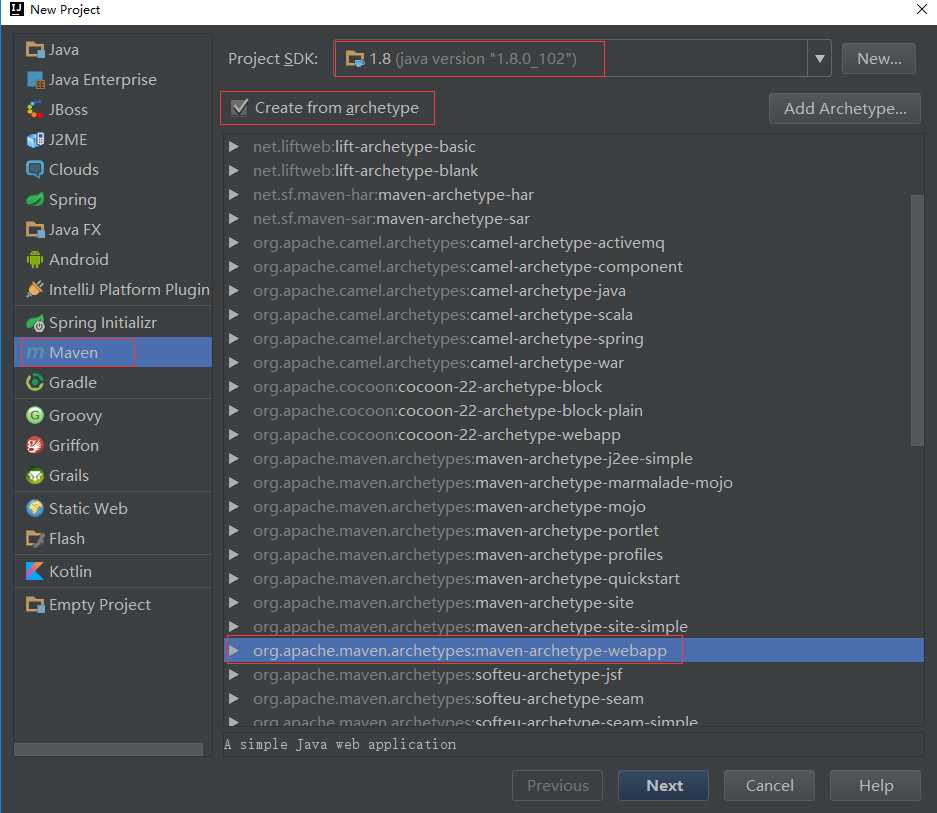Screen dimensions: 937x813
Task: Open Java Enterprise project category
Action: point(113,80)
